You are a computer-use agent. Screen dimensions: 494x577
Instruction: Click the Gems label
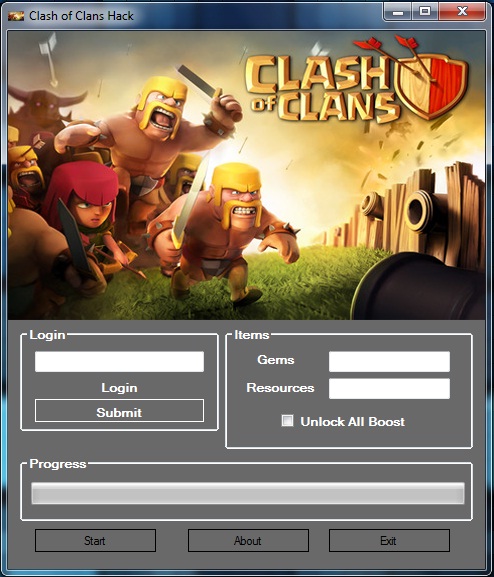276,360
